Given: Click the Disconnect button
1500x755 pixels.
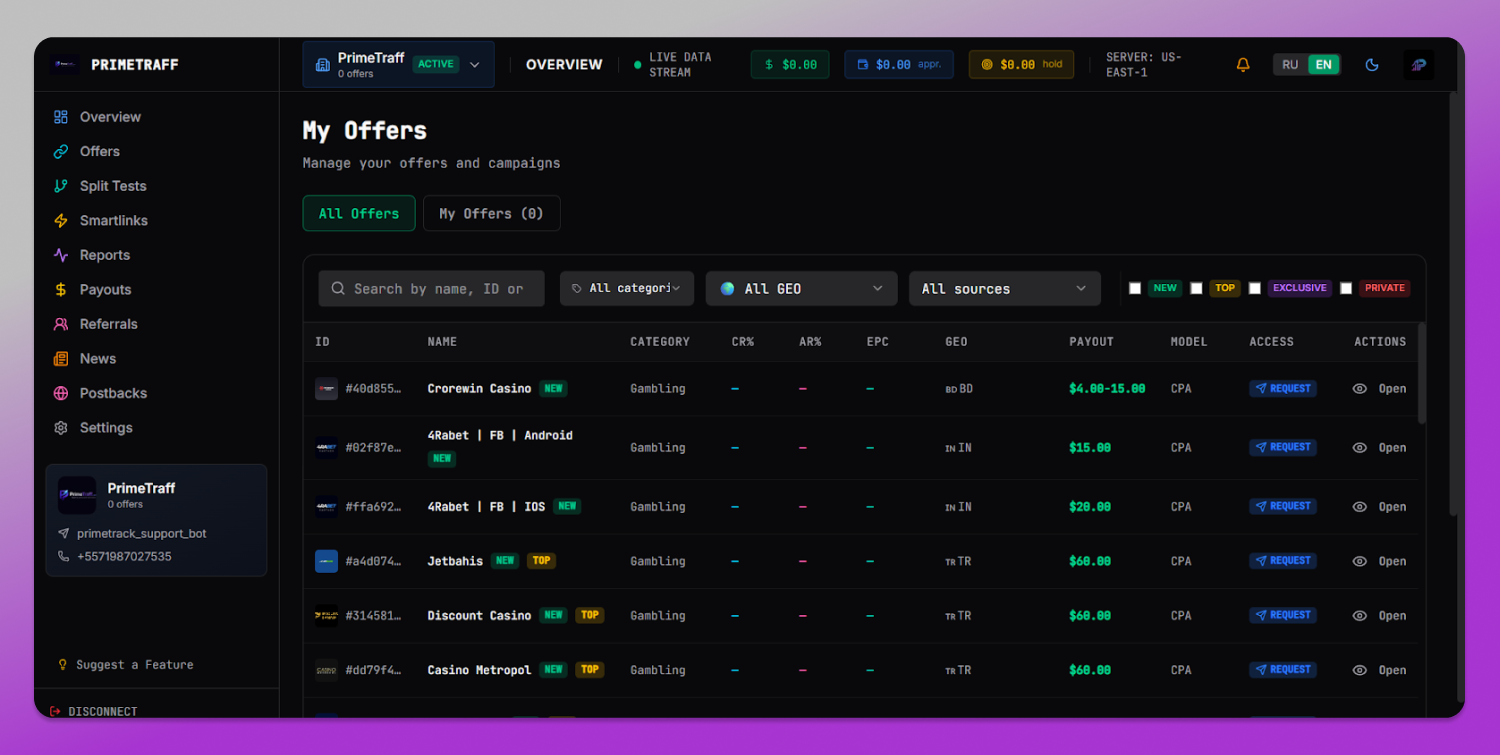Looking at the screenshot, I should (93, 711).
